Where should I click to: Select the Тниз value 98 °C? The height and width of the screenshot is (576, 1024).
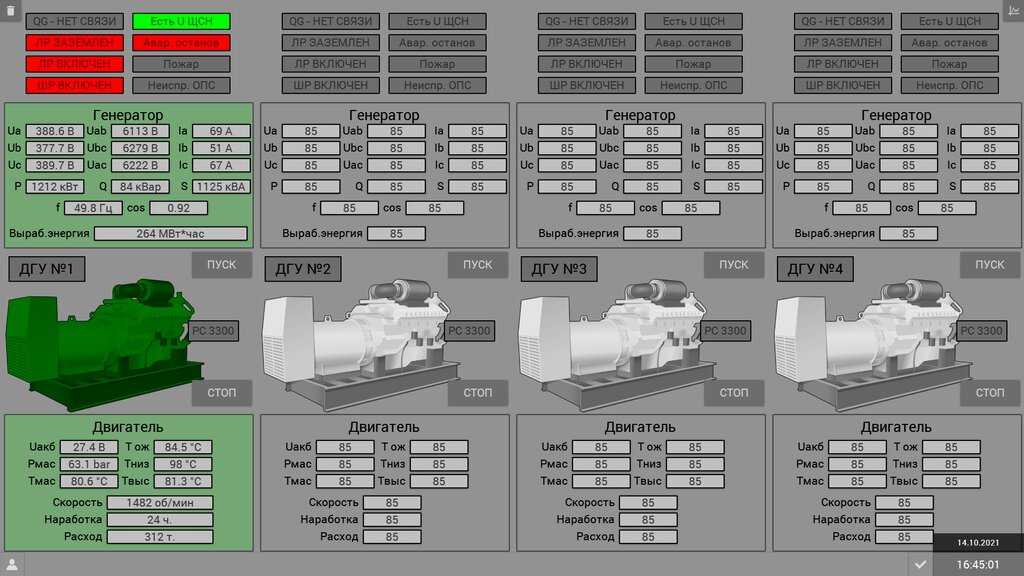183,464
